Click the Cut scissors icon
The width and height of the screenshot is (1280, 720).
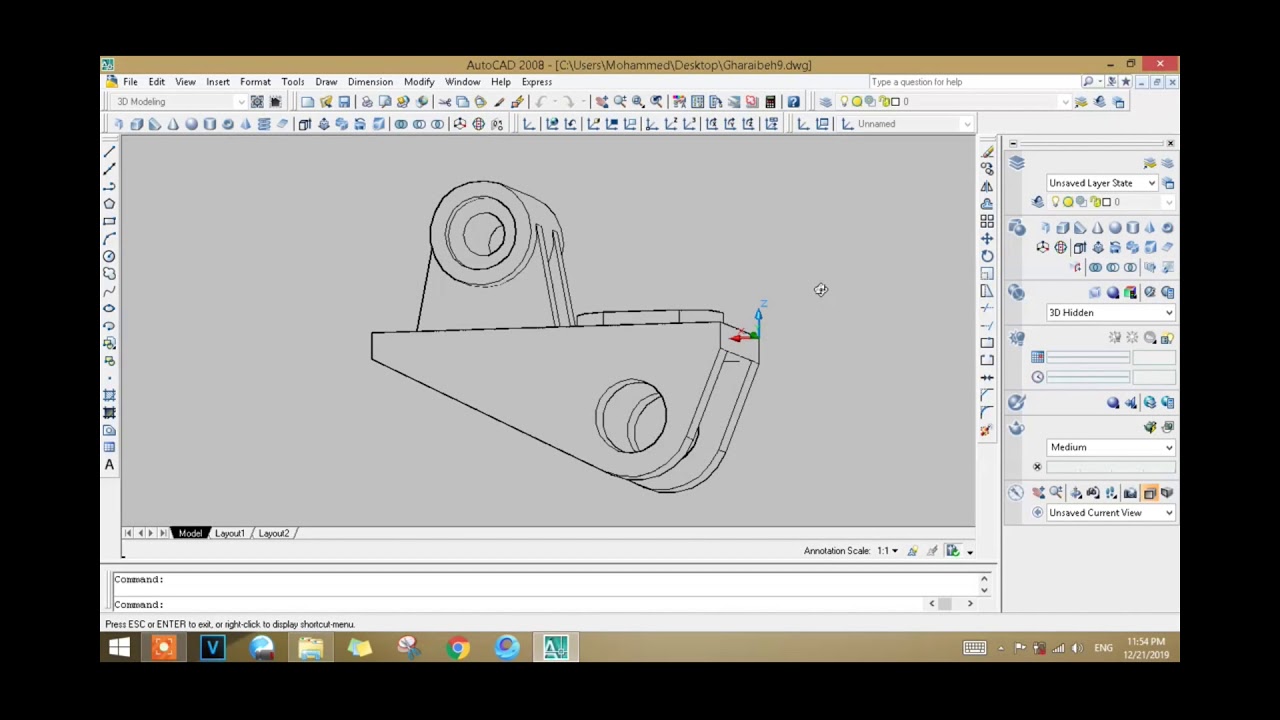coord(444,102)
